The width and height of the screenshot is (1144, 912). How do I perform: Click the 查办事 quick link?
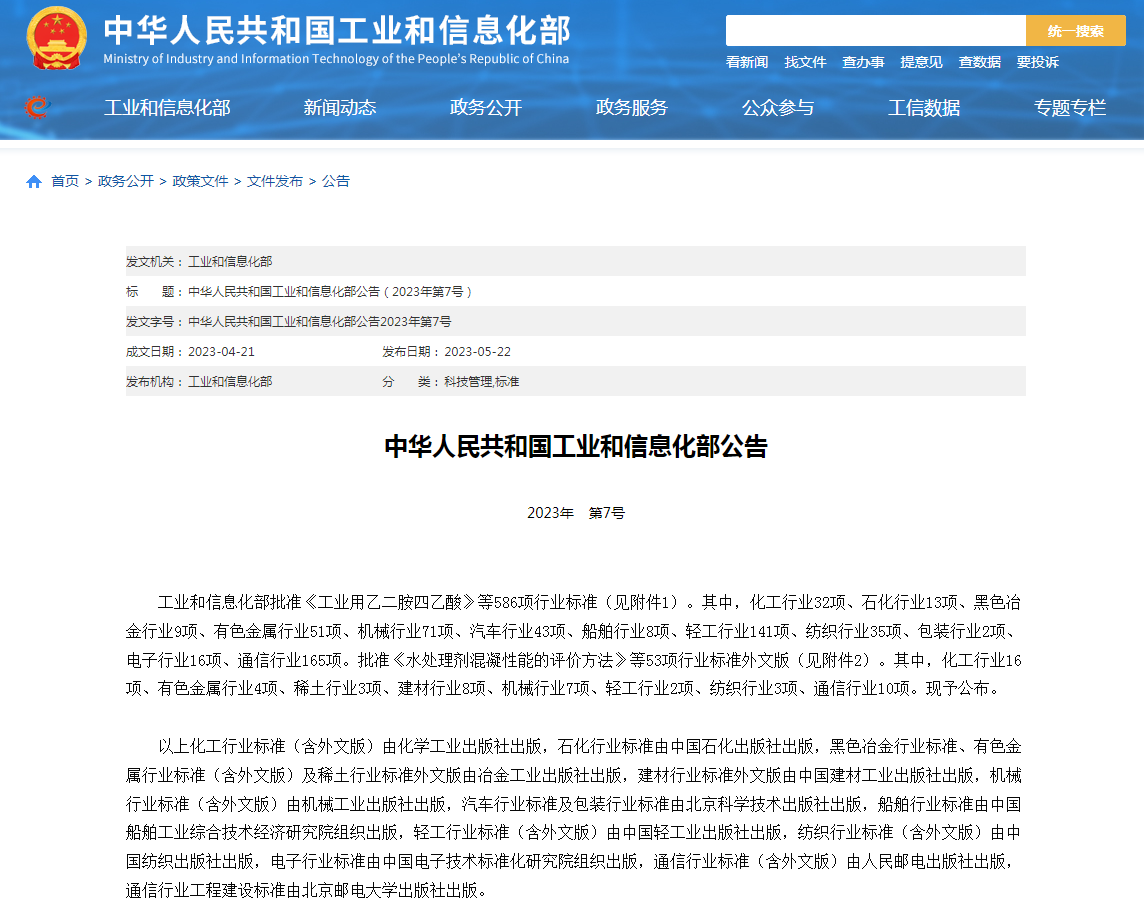tap(863, 62)
